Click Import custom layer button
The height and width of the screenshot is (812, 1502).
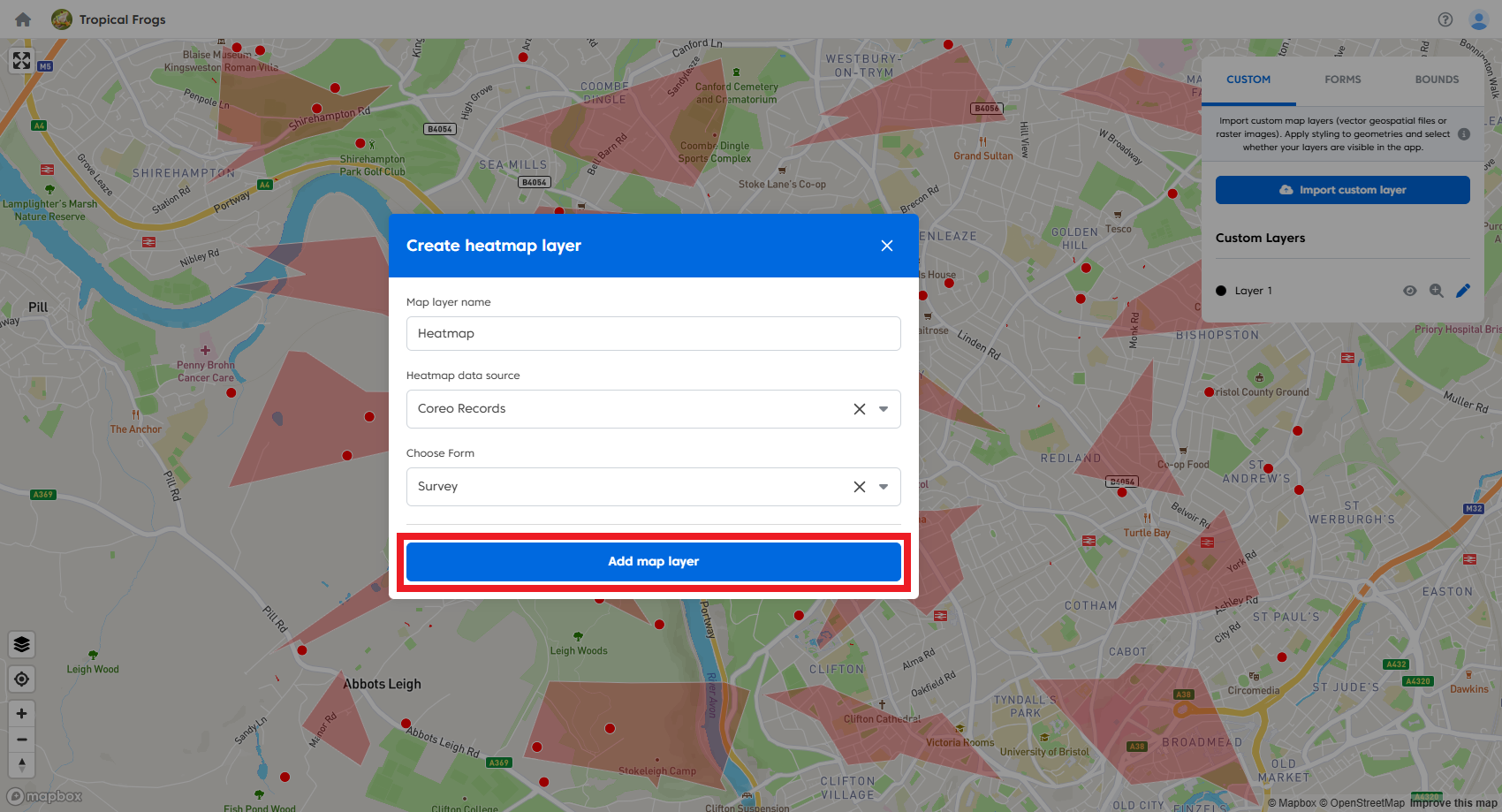pyautogui.click(x=1343, y=190)
